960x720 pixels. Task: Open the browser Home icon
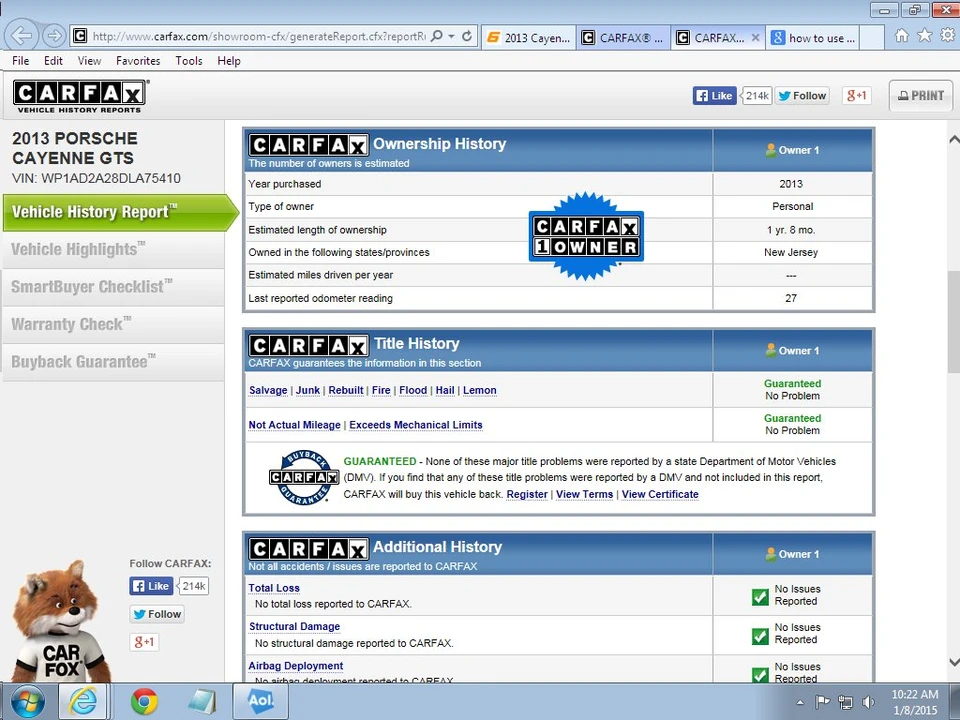coord(901,36)
